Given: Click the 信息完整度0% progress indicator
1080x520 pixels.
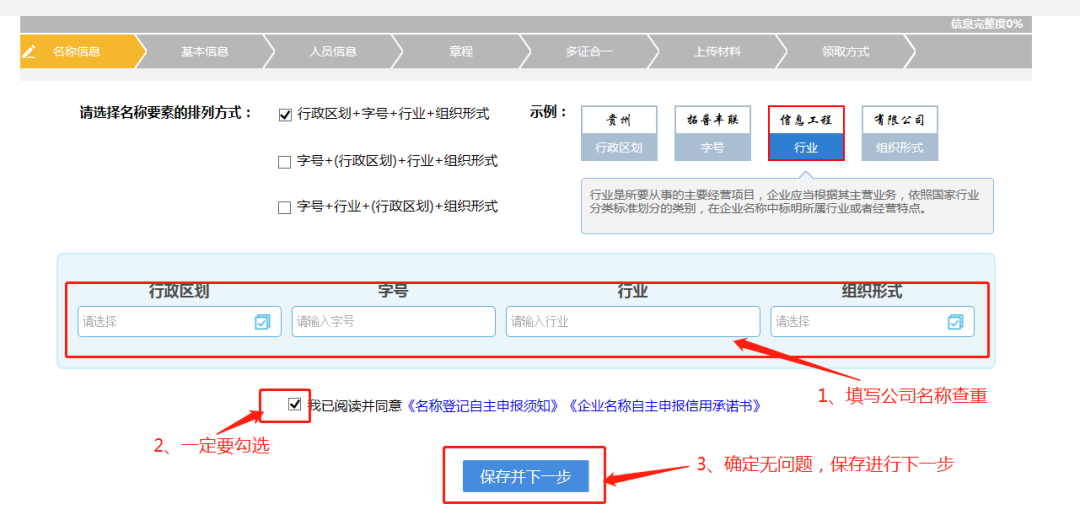Looking at the screenshot, I should [986, 24].
